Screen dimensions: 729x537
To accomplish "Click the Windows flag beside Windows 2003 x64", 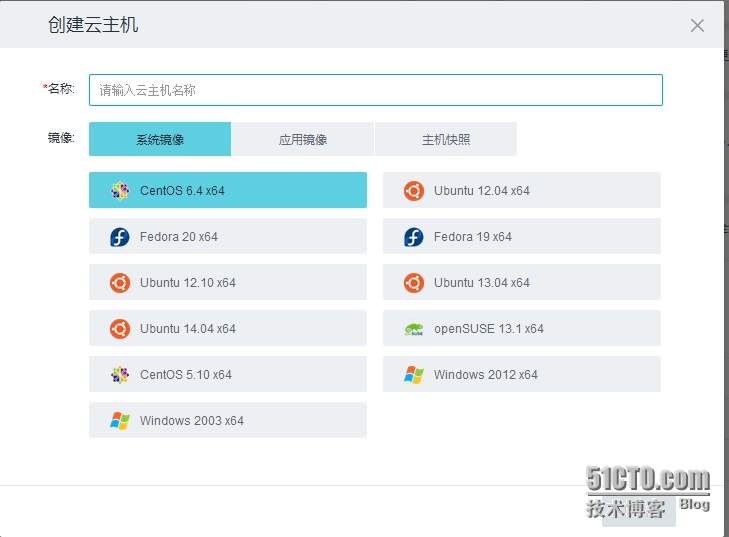I will [119, 420].
